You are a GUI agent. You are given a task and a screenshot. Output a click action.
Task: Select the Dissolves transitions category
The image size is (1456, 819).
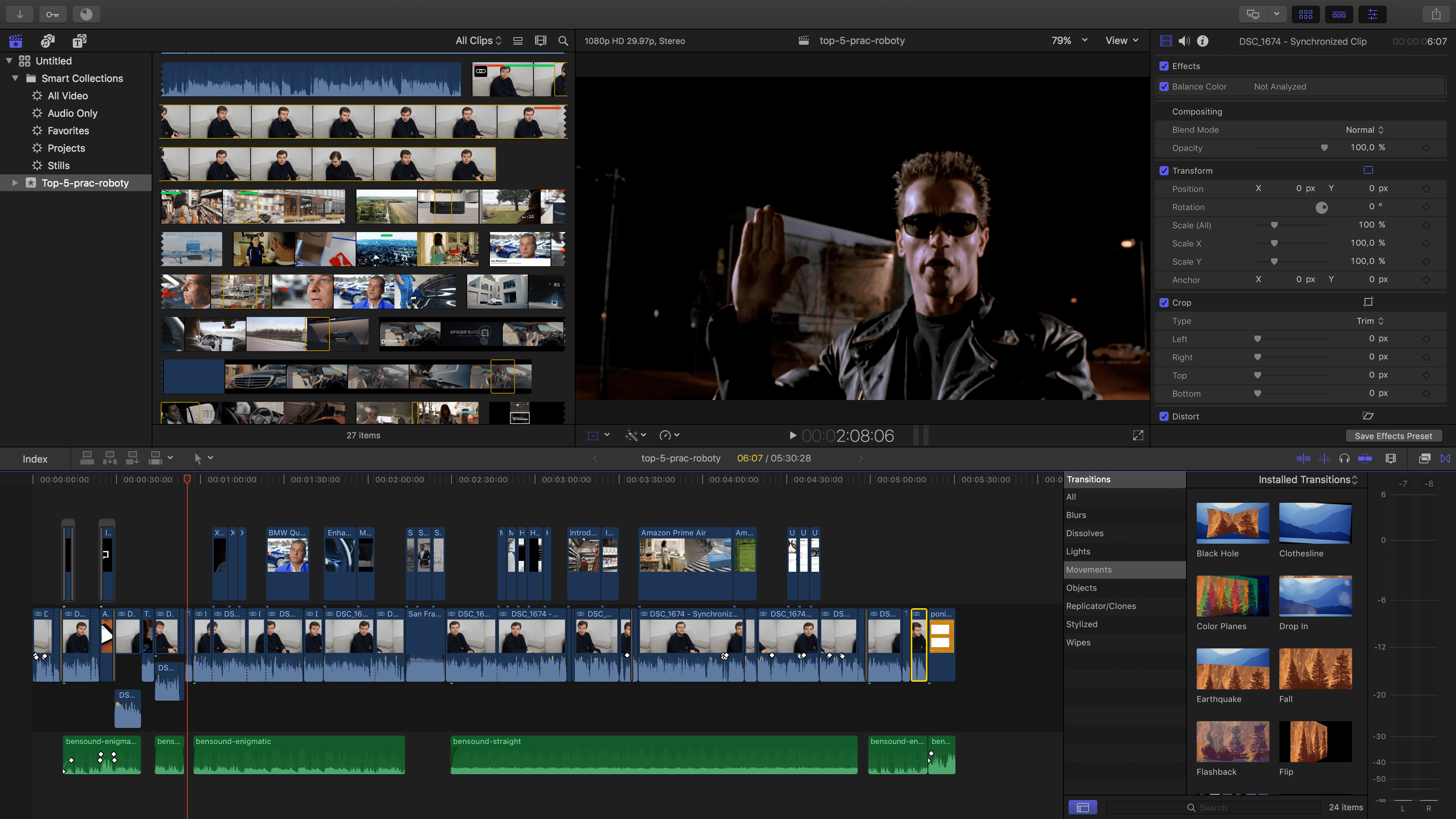(x=1125, y=533)
